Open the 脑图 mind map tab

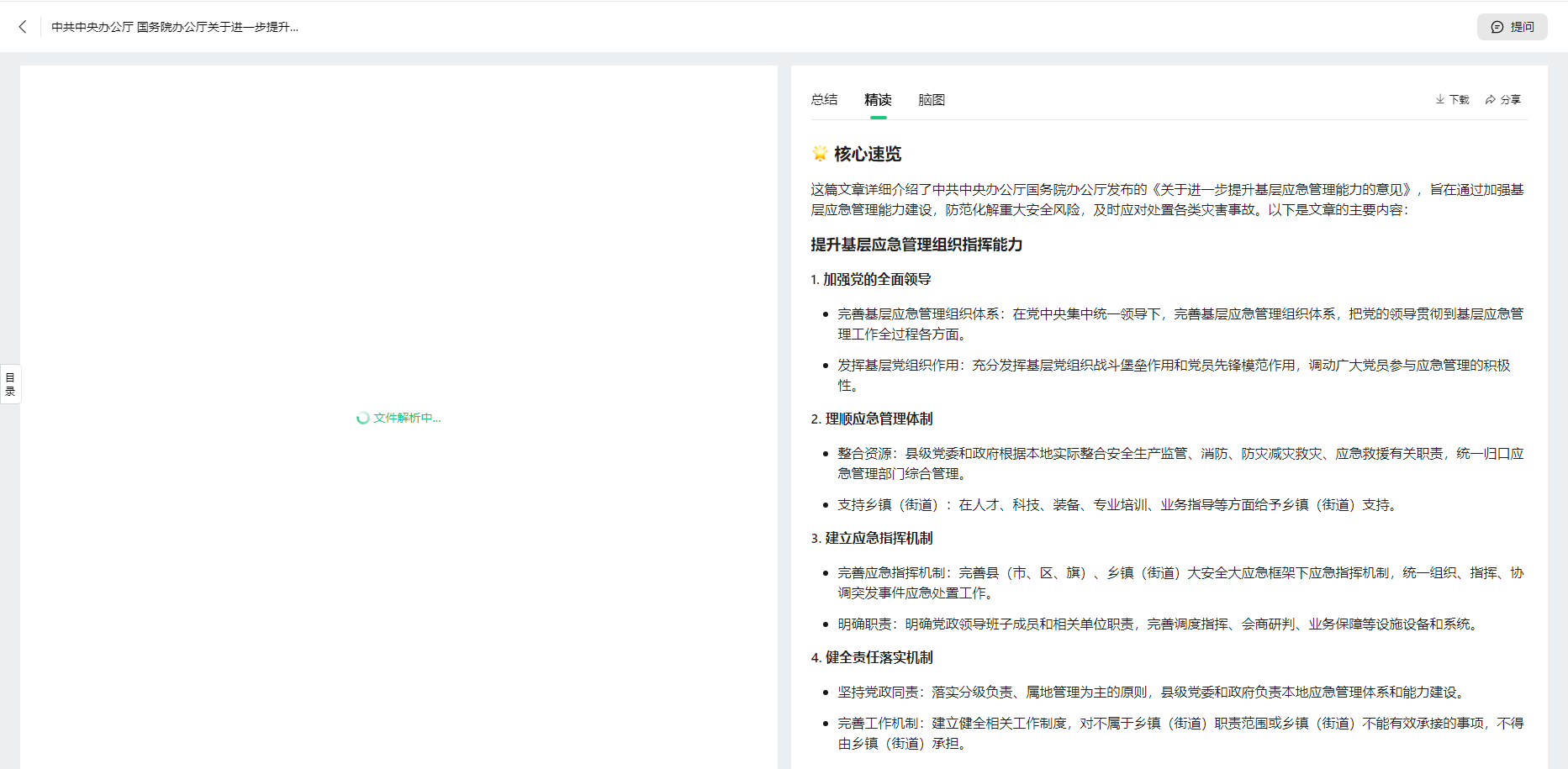pyautogui.click(x=932, y=100)
